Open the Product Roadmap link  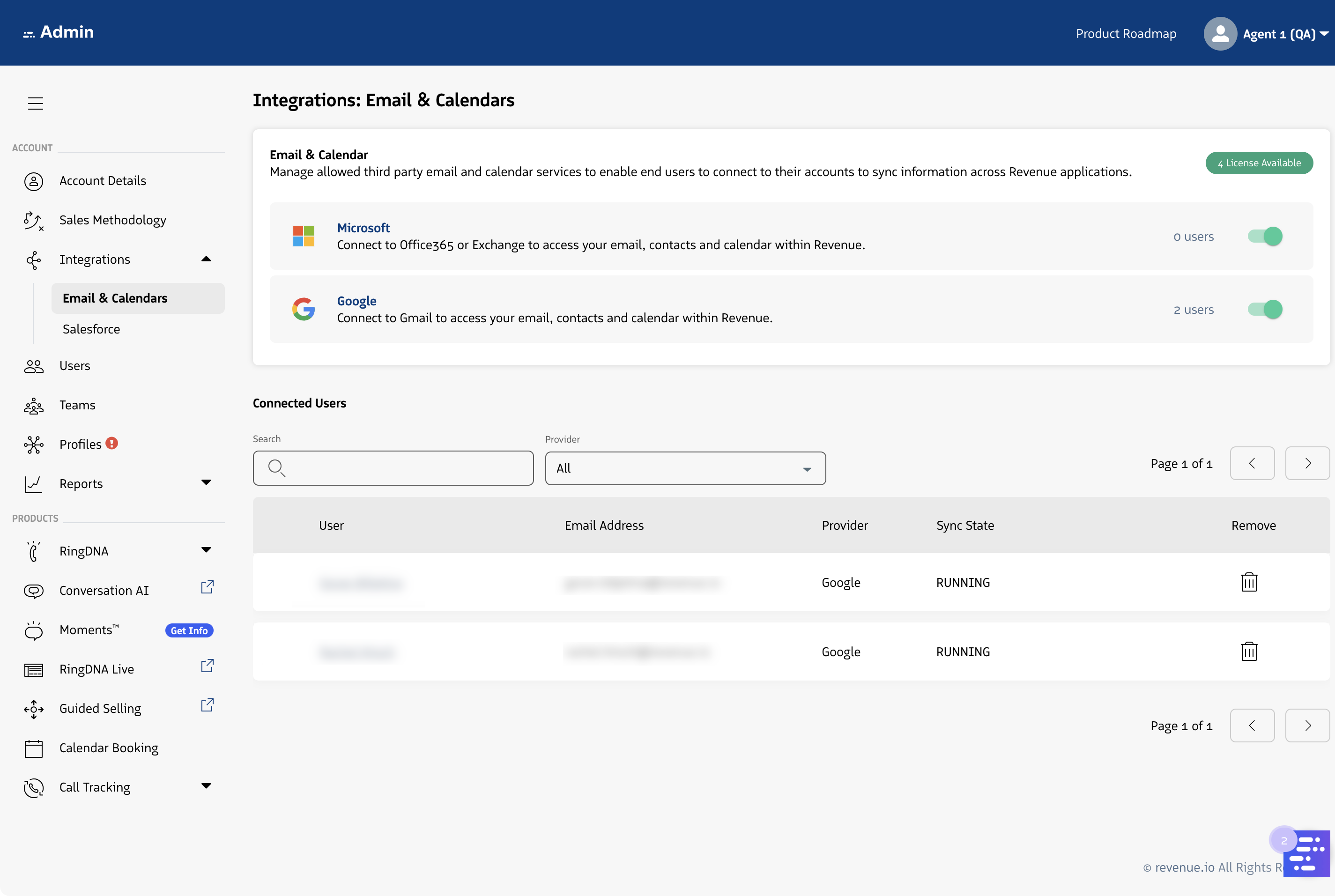coord(1125,34)
